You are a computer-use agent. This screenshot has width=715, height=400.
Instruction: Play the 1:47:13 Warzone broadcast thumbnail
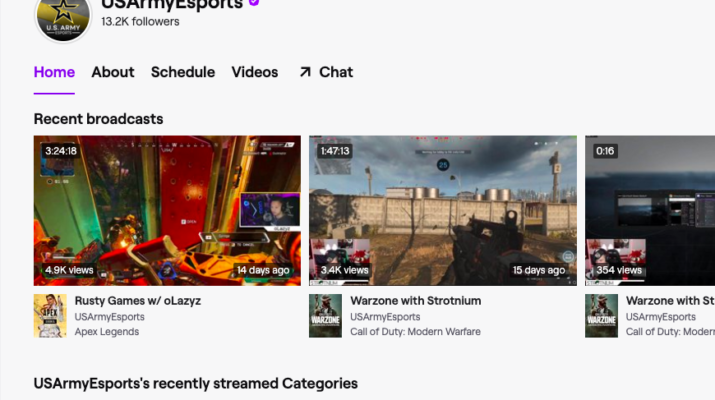point(443,210)
